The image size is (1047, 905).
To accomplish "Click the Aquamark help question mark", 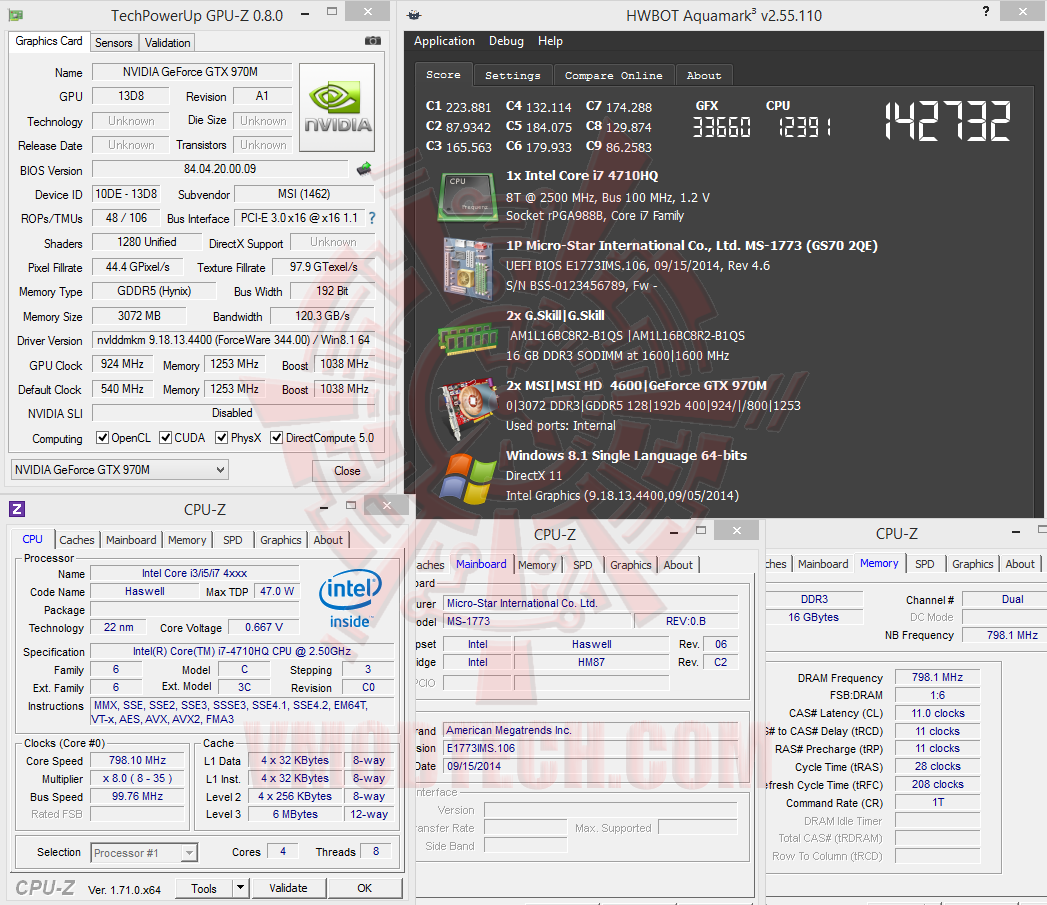I will (x=986, y=12).
